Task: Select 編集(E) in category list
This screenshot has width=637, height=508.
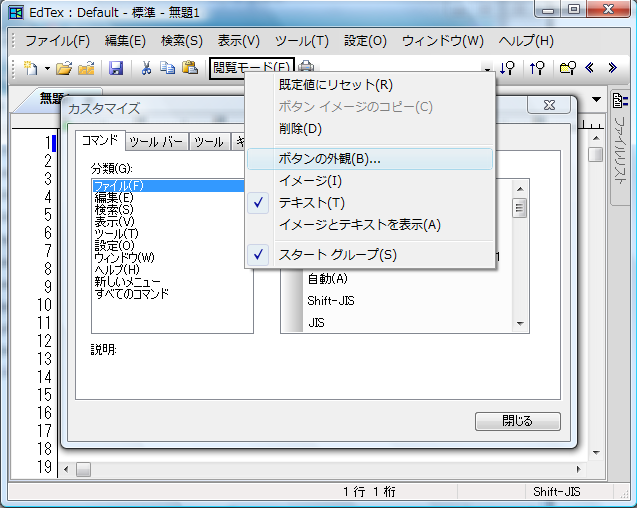Action: tap(114, 198)
